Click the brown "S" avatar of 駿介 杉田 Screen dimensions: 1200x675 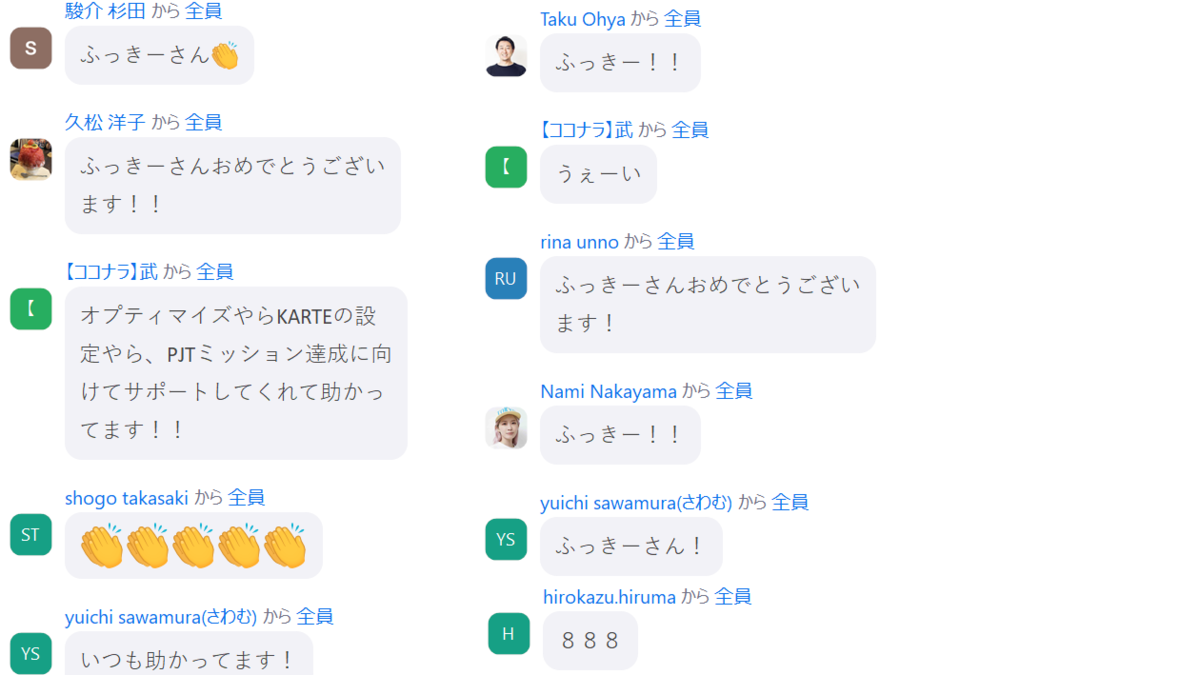coord(31,48)
